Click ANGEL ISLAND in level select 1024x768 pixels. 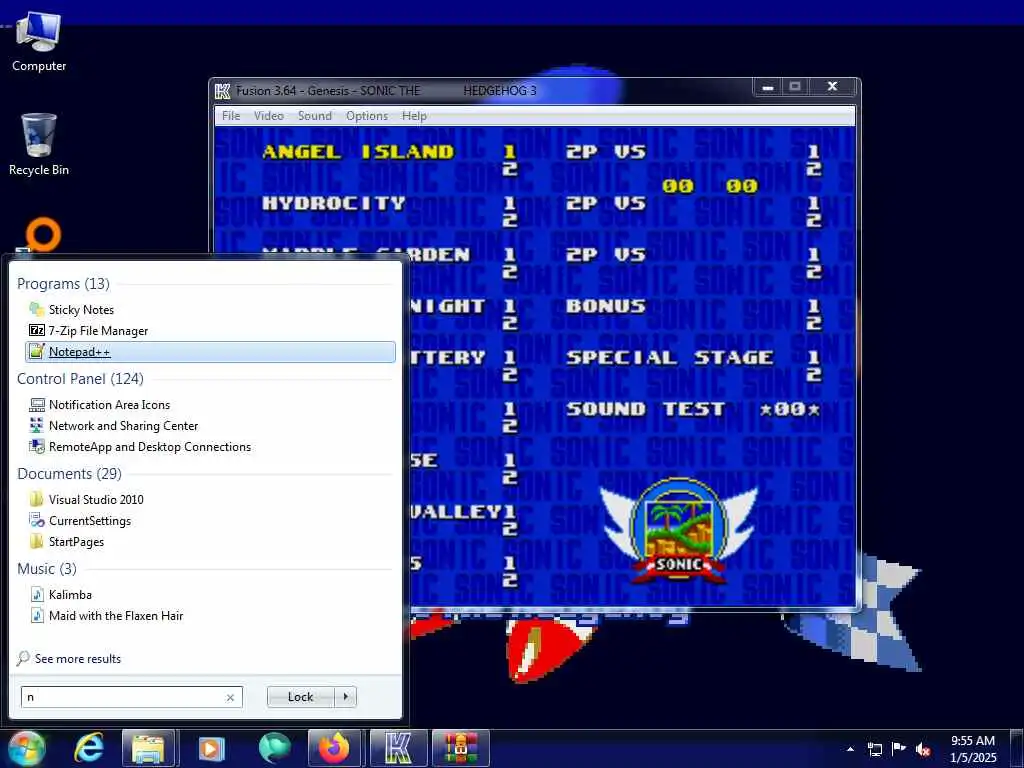click(358, 152)
